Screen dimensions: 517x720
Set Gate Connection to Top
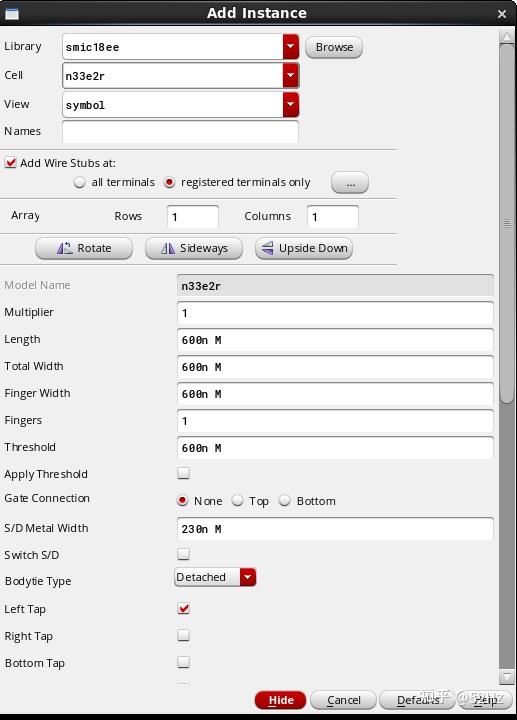[237, 501]
